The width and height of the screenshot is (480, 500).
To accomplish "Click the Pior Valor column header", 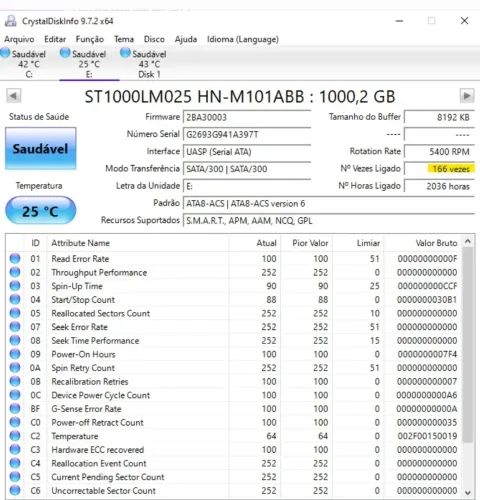I will pos(307,243).
